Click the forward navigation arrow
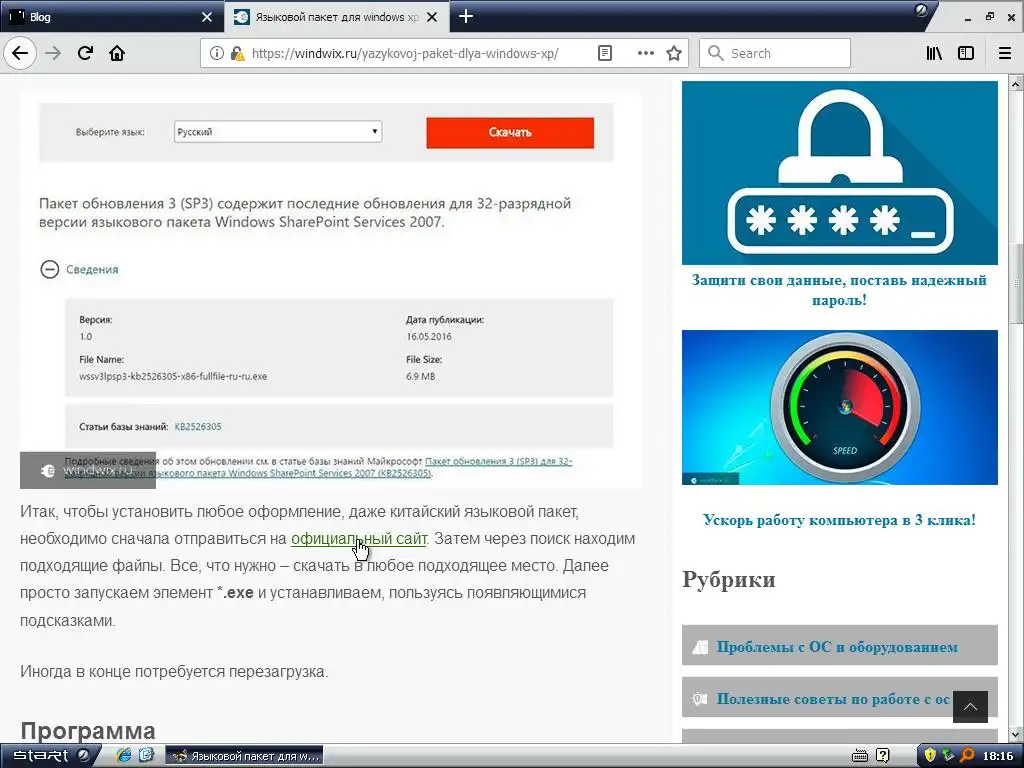Viewport: 1024px width, 768px height. (x=54, y=53)
